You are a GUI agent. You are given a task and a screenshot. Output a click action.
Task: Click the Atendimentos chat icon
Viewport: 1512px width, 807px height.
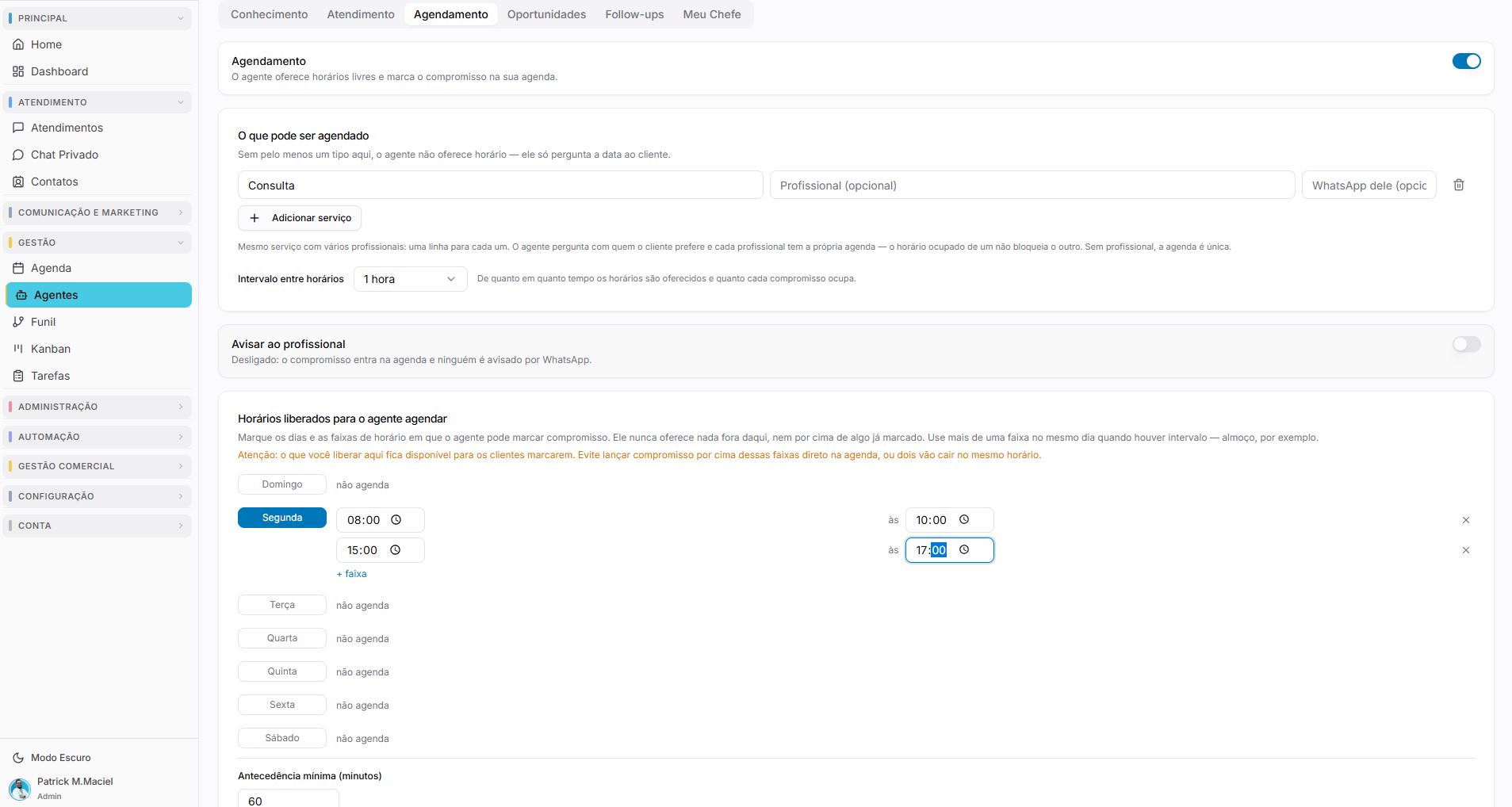(x=18, y=128)
